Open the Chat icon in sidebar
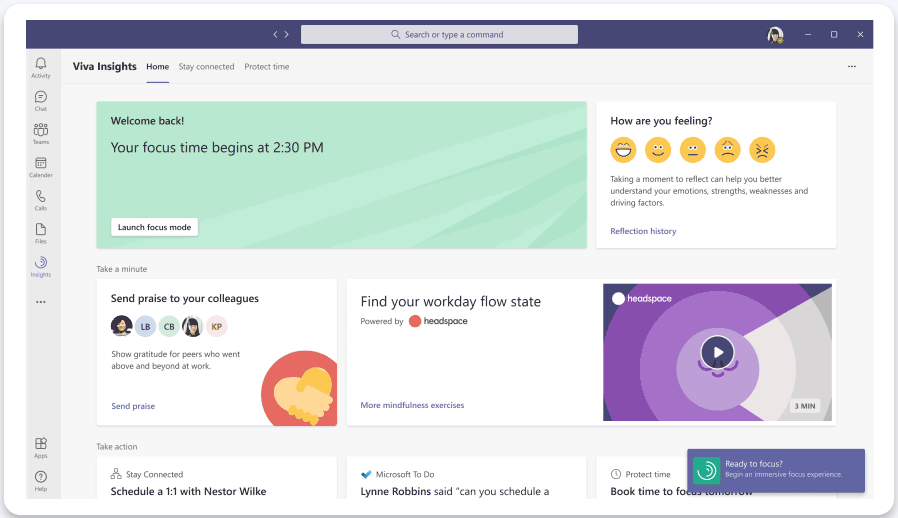The height and width of the screenshot is (518, 898). [x=41, y=100]
